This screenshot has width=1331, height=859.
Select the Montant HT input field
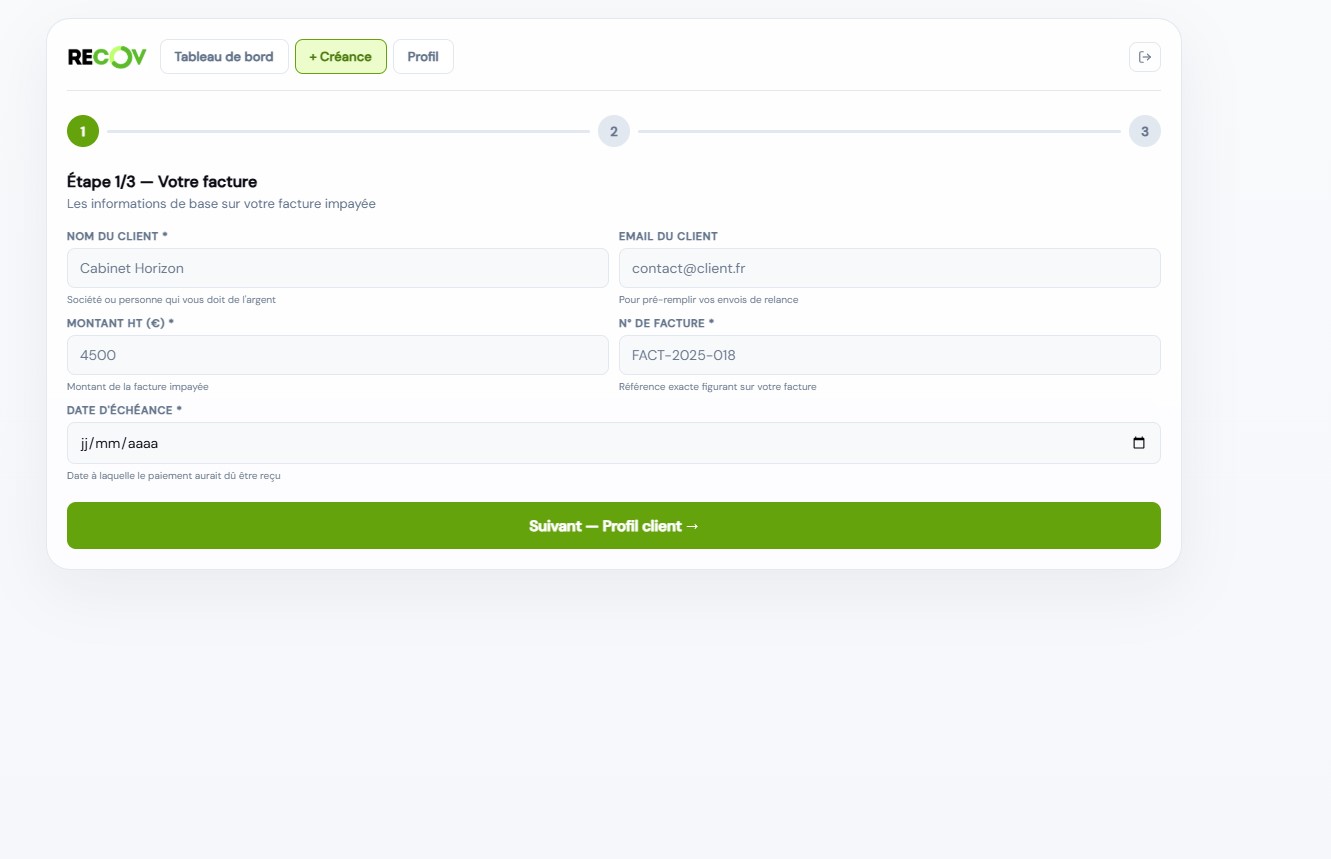coord(337,355)
